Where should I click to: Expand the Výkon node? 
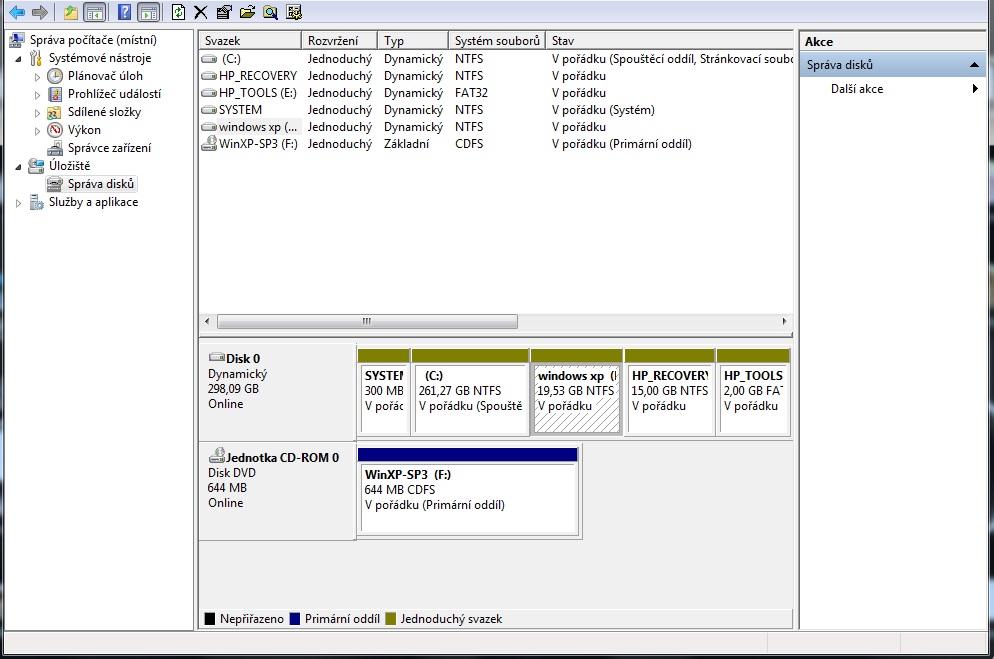tap(37, 131)
